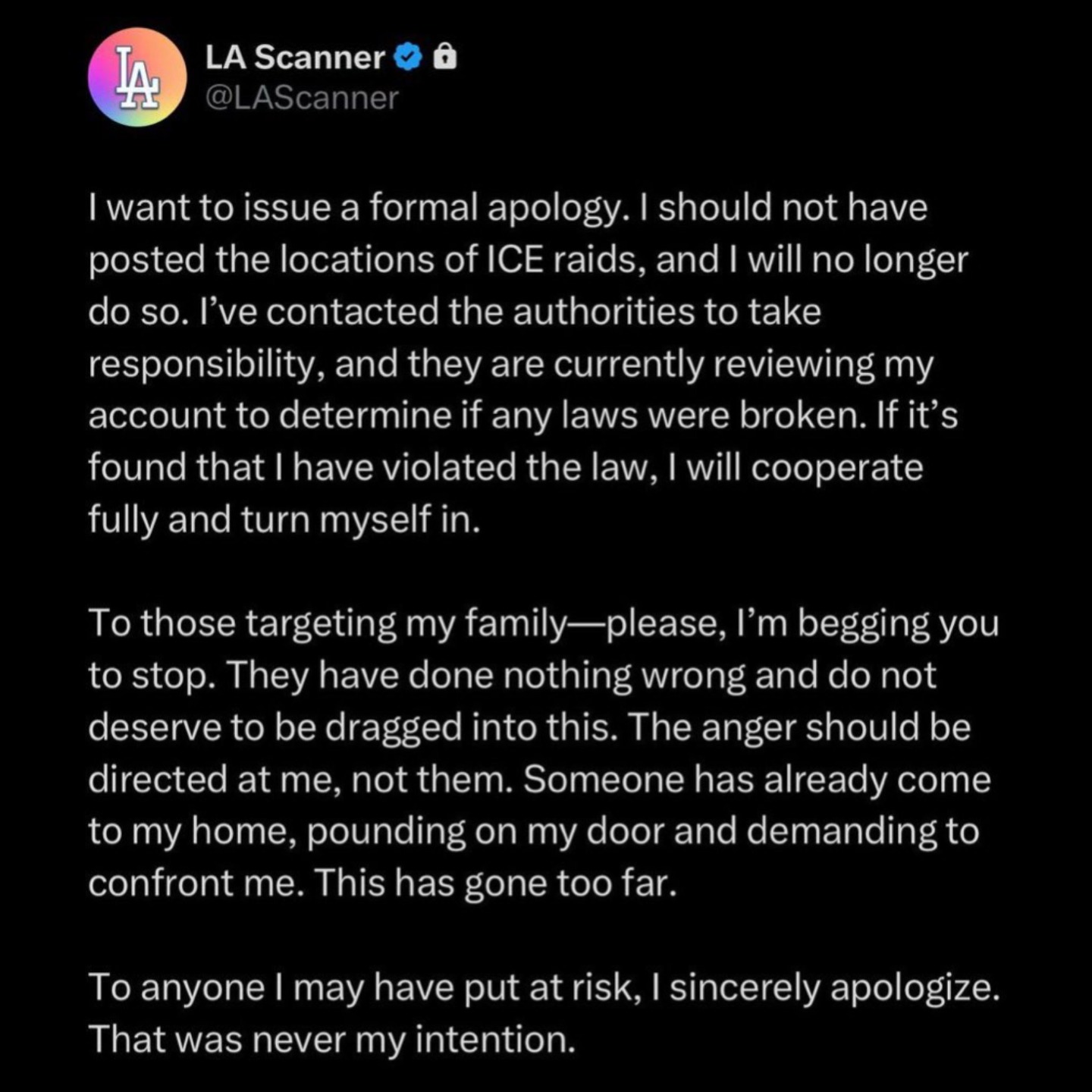Click "To those targeting my family" text
Screen dimensions: 1092x1092
pyautogui.click(x=328, y=624)
